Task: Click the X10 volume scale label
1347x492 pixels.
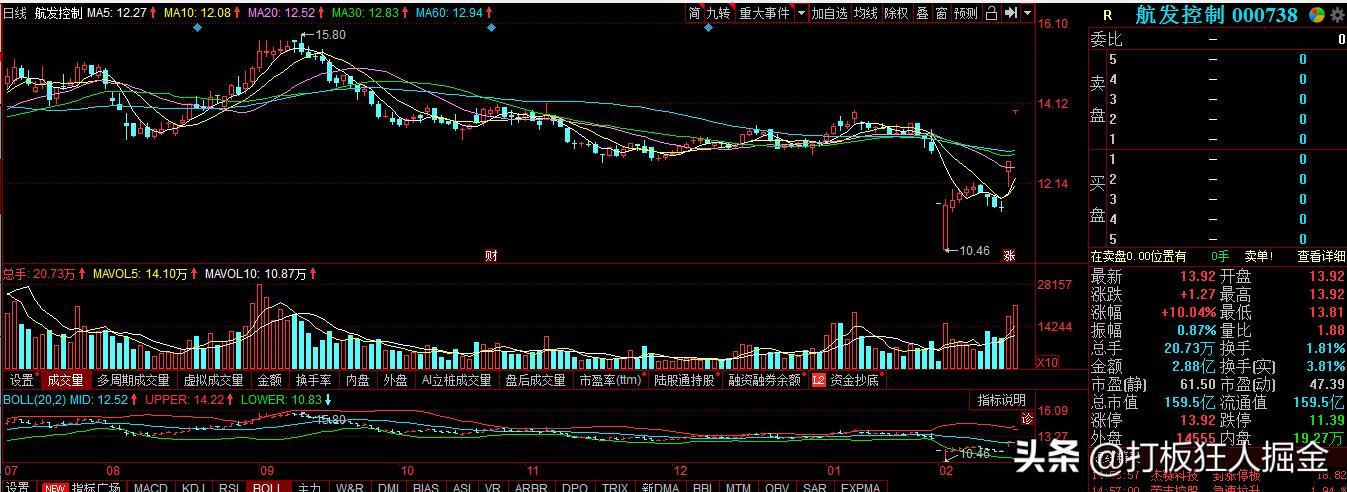Action: click(1047, 362)
